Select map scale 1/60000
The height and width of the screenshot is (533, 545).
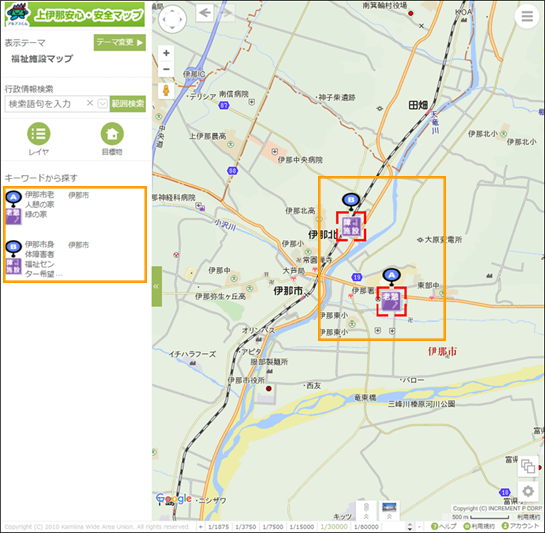point(366,527)
